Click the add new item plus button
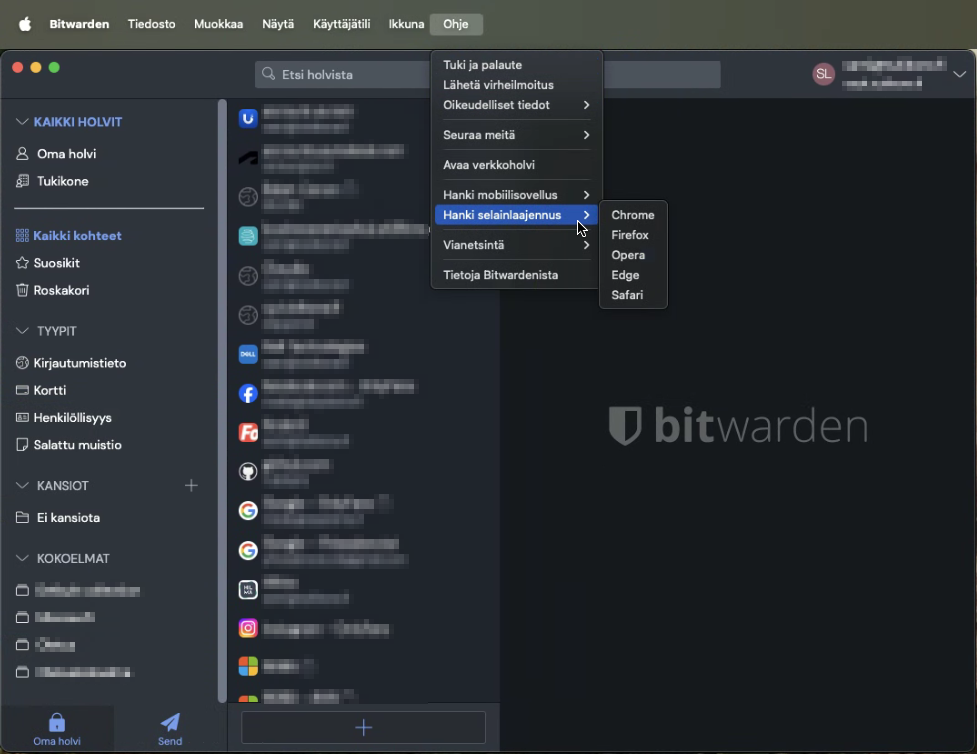977x754 pixels. [363, 727]
